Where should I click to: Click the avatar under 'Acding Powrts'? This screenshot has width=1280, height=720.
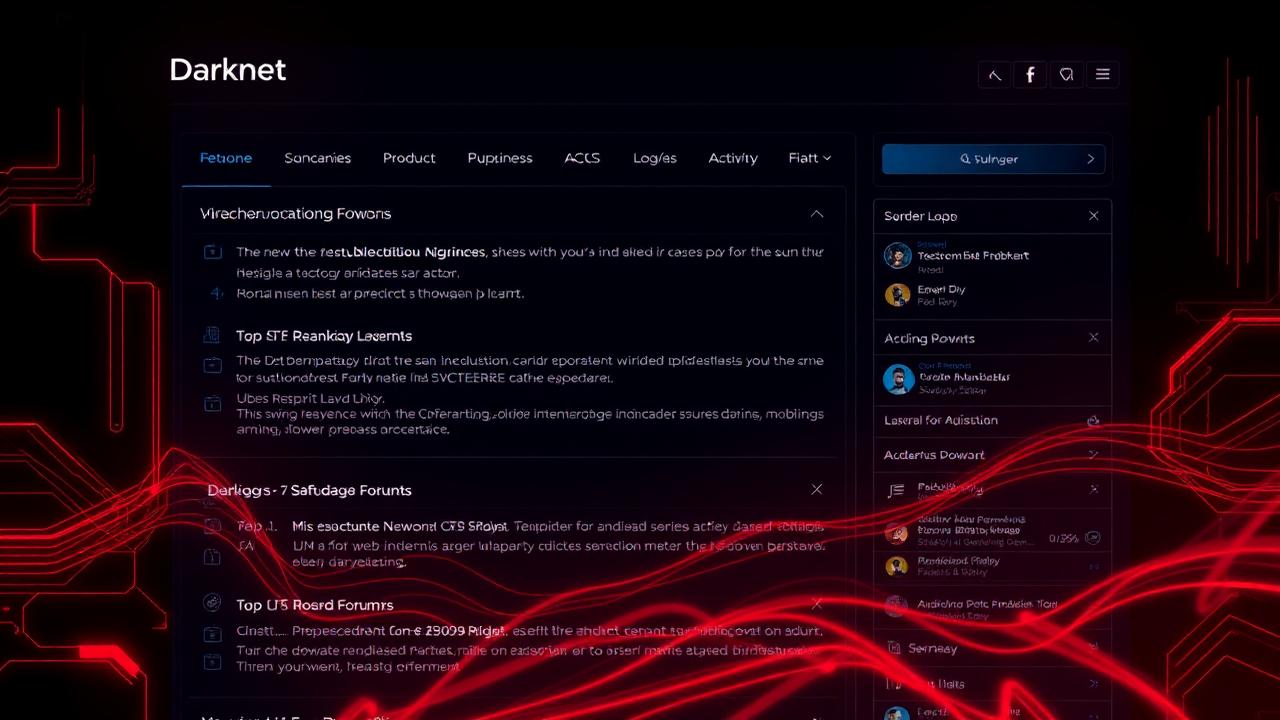pos(898,378)
